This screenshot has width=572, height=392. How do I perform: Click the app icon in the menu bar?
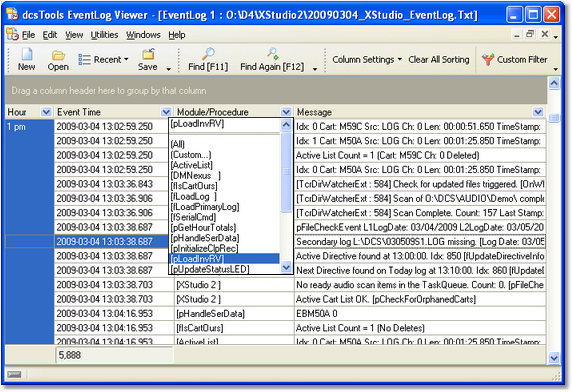[x=12, y=34]
